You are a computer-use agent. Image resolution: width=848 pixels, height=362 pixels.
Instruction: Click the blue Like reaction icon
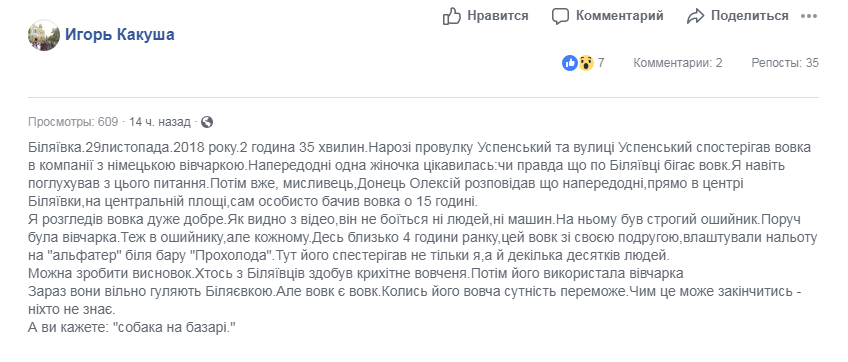coord(569,63)
